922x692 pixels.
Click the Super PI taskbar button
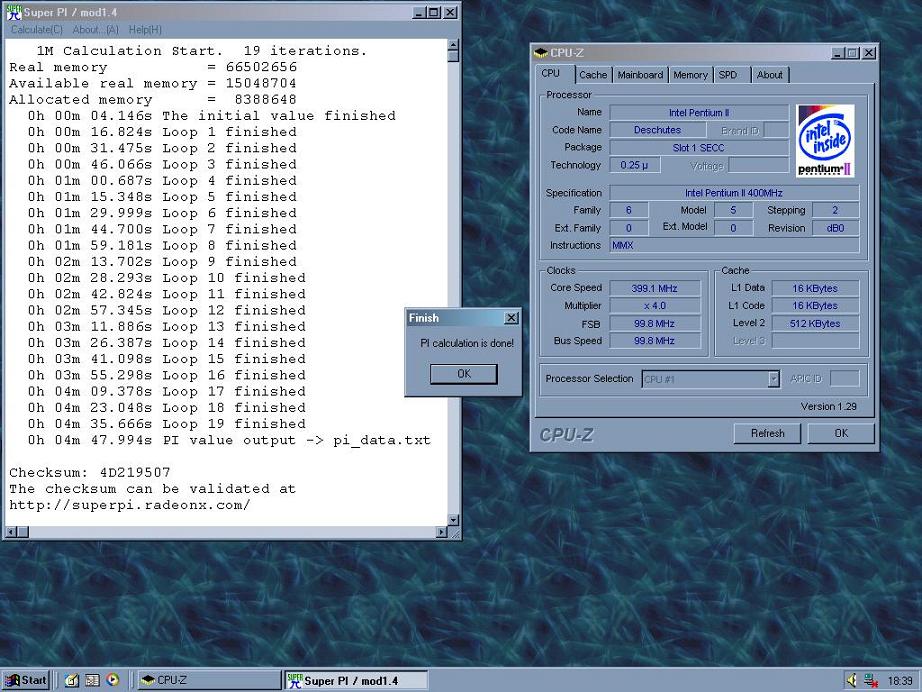[x=356, y=680]
